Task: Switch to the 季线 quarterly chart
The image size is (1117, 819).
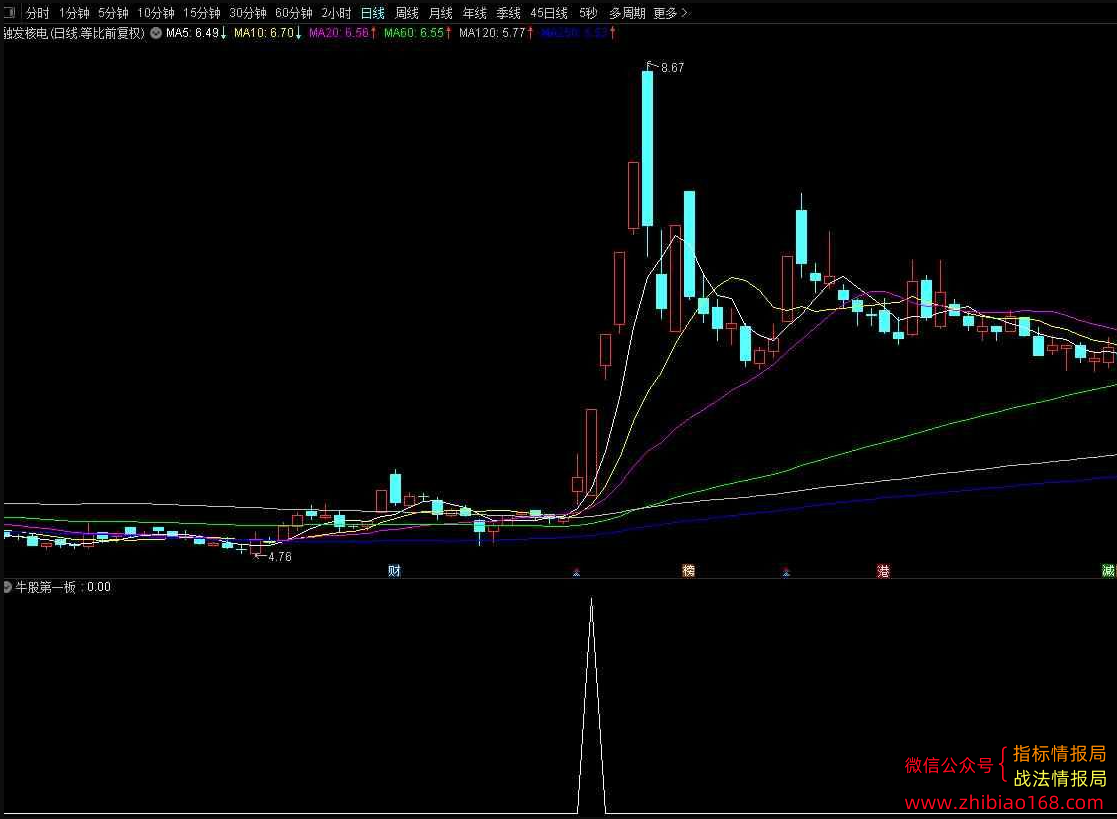Action: [x=509, y=13]
